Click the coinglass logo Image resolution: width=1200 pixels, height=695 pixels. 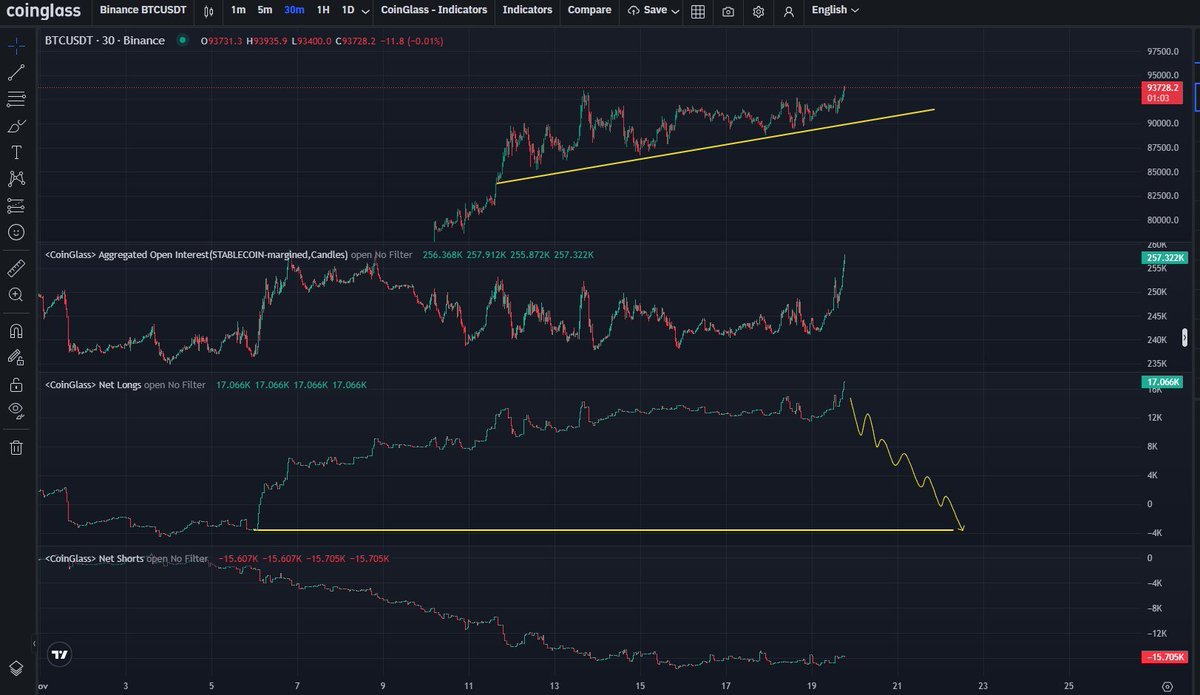click(43, 10)
